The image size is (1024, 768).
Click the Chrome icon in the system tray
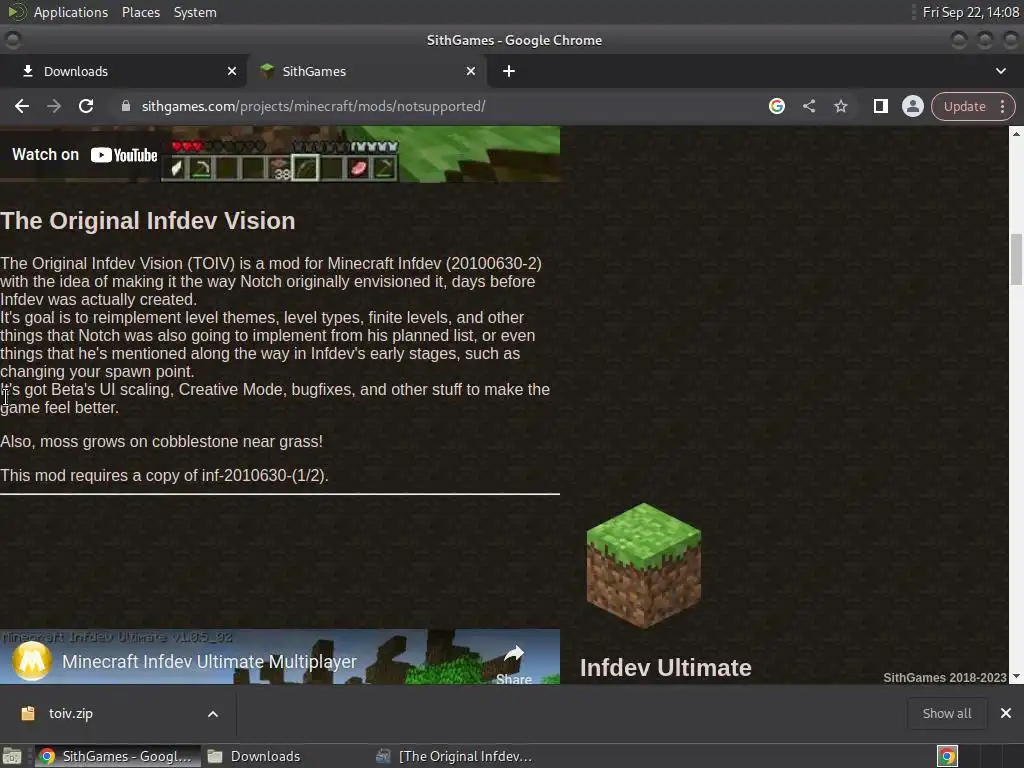coord(947,756)
